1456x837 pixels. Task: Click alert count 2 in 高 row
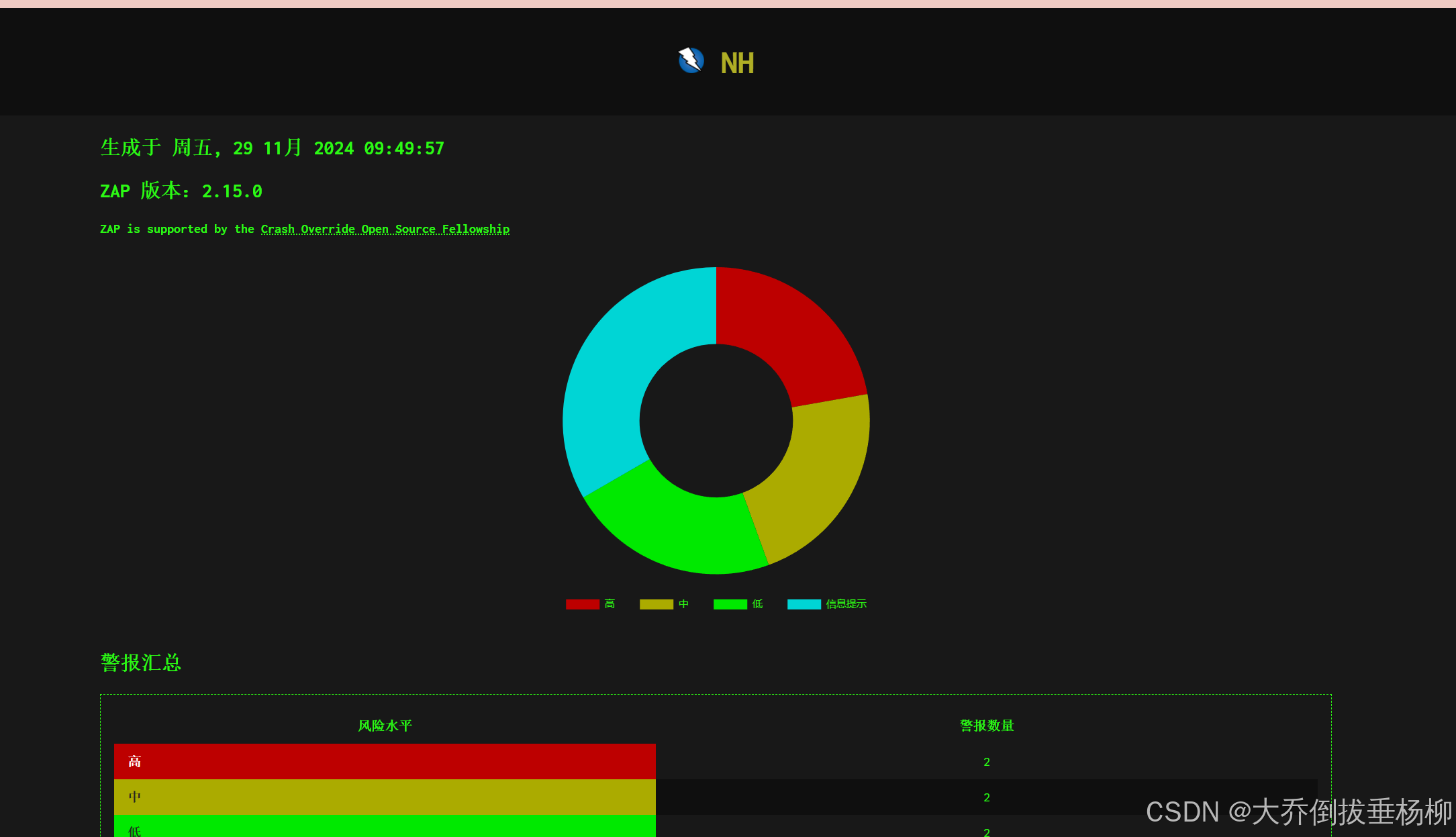(987, 762)
